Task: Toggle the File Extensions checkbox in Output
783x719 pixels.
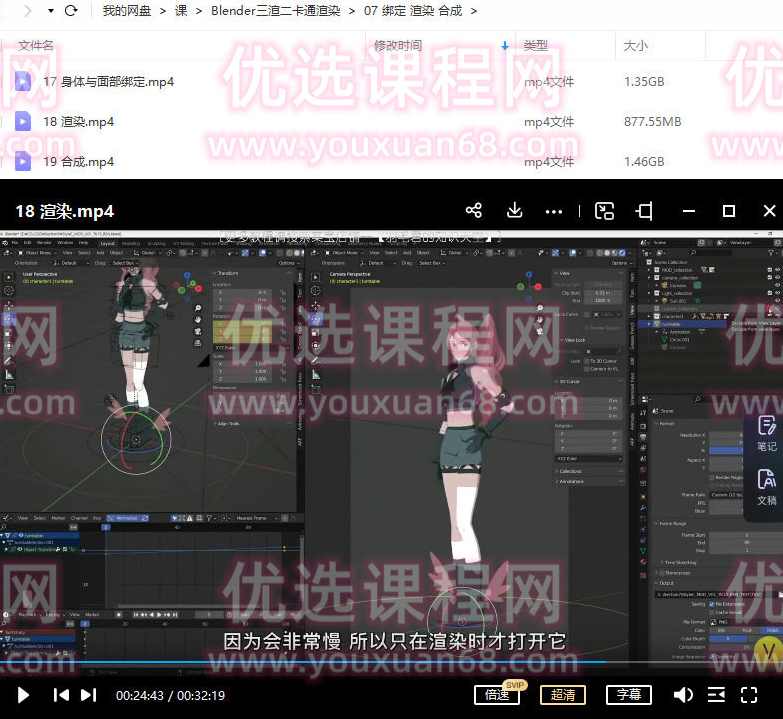Action: point(713,604)
